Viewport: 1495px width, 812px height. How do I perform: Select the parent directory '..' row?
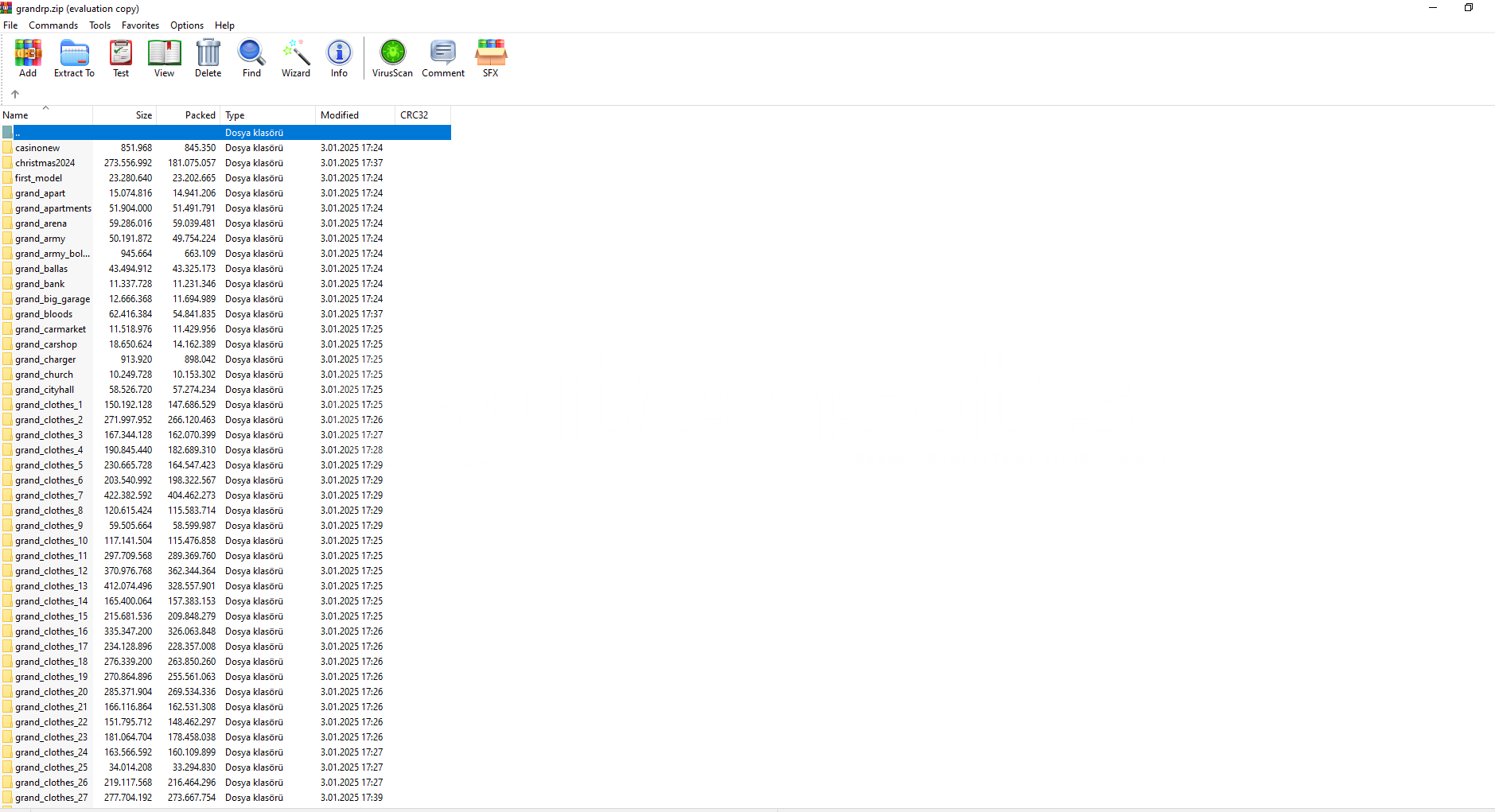click(226, 133)
